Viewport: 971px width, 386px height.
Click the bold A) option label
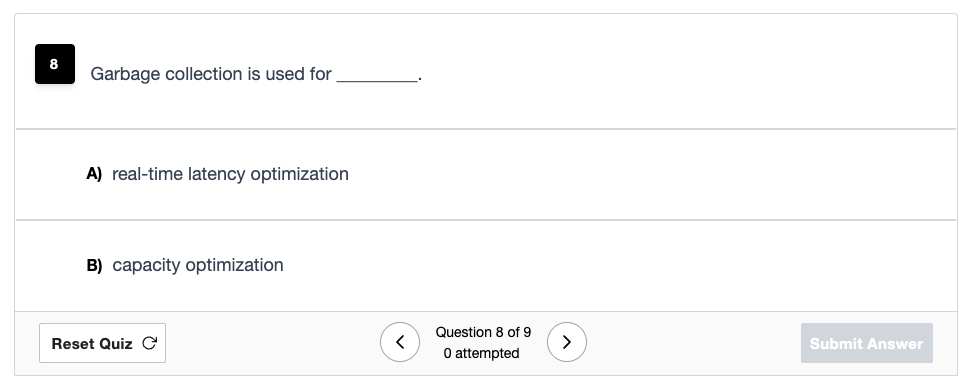point(94,174)
